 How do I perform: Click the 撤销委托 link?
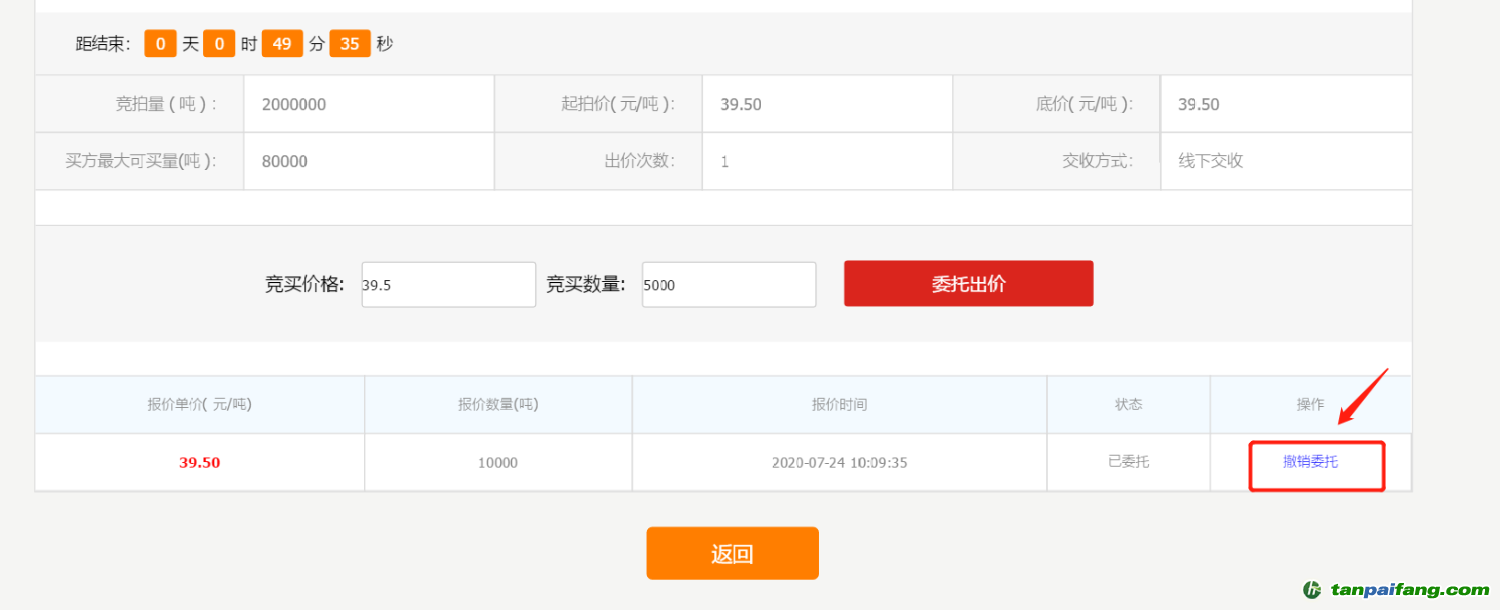(x=1310, y=462)
